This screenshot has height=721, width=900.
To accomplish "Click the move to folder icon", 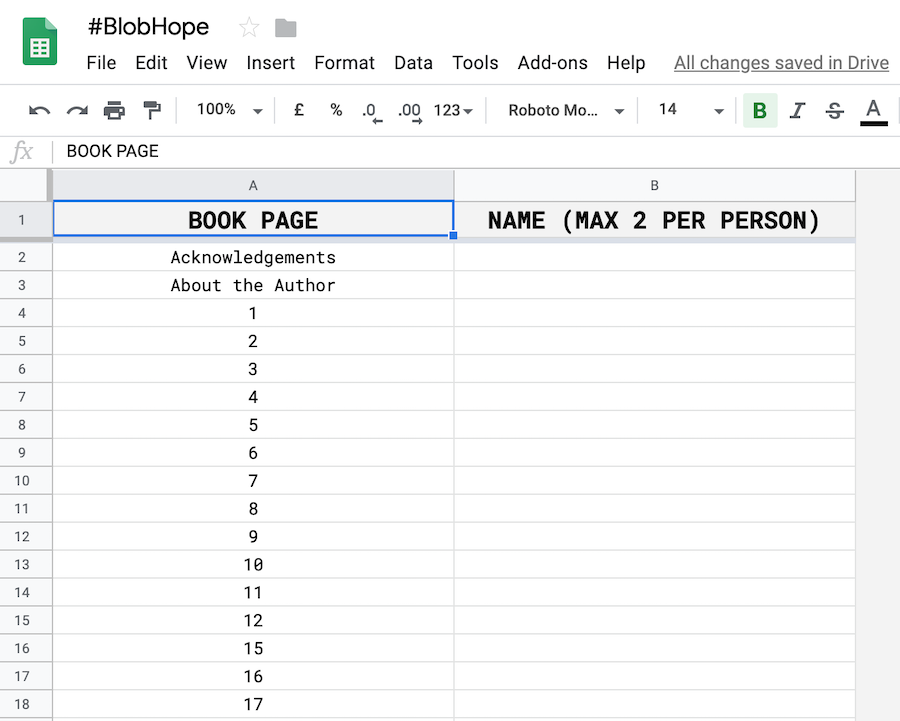I will [286, 27].
